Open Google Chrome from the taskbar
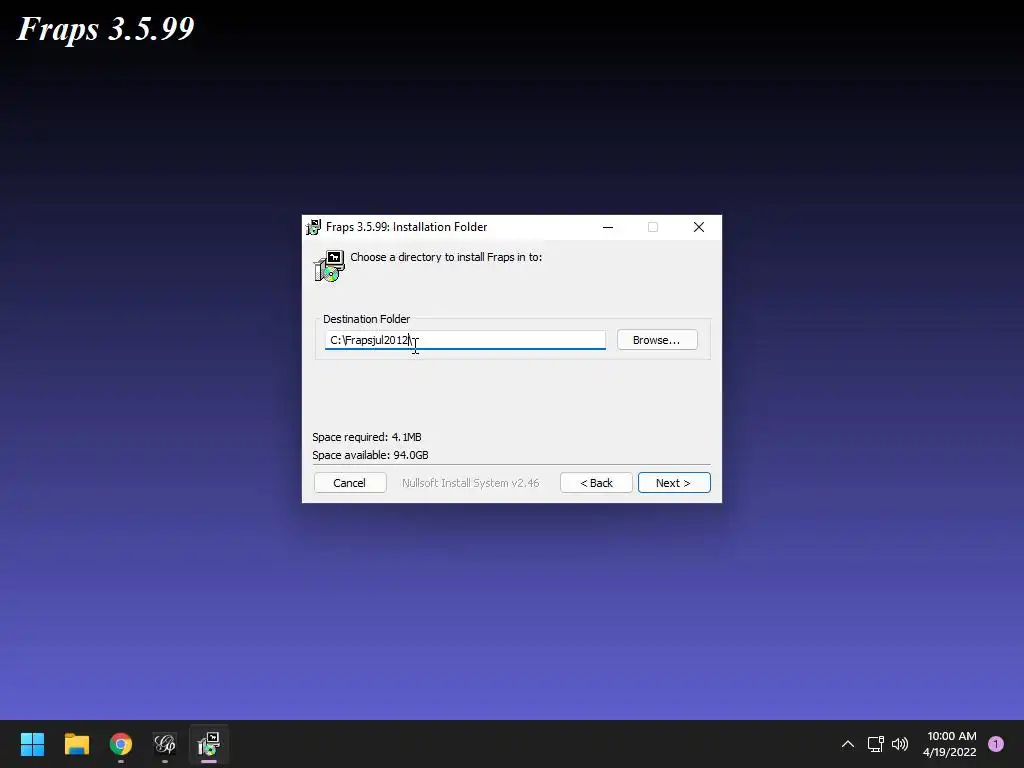The height and width of the screenshot is (768, 1024). tap(121, 744)
